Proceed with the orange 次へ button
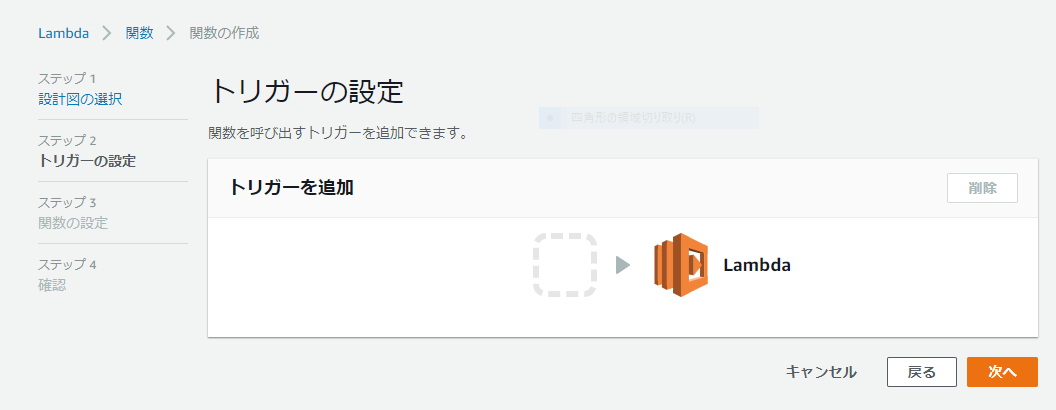The height and width of the screenshot is (410, 1056). [1002, 372]
